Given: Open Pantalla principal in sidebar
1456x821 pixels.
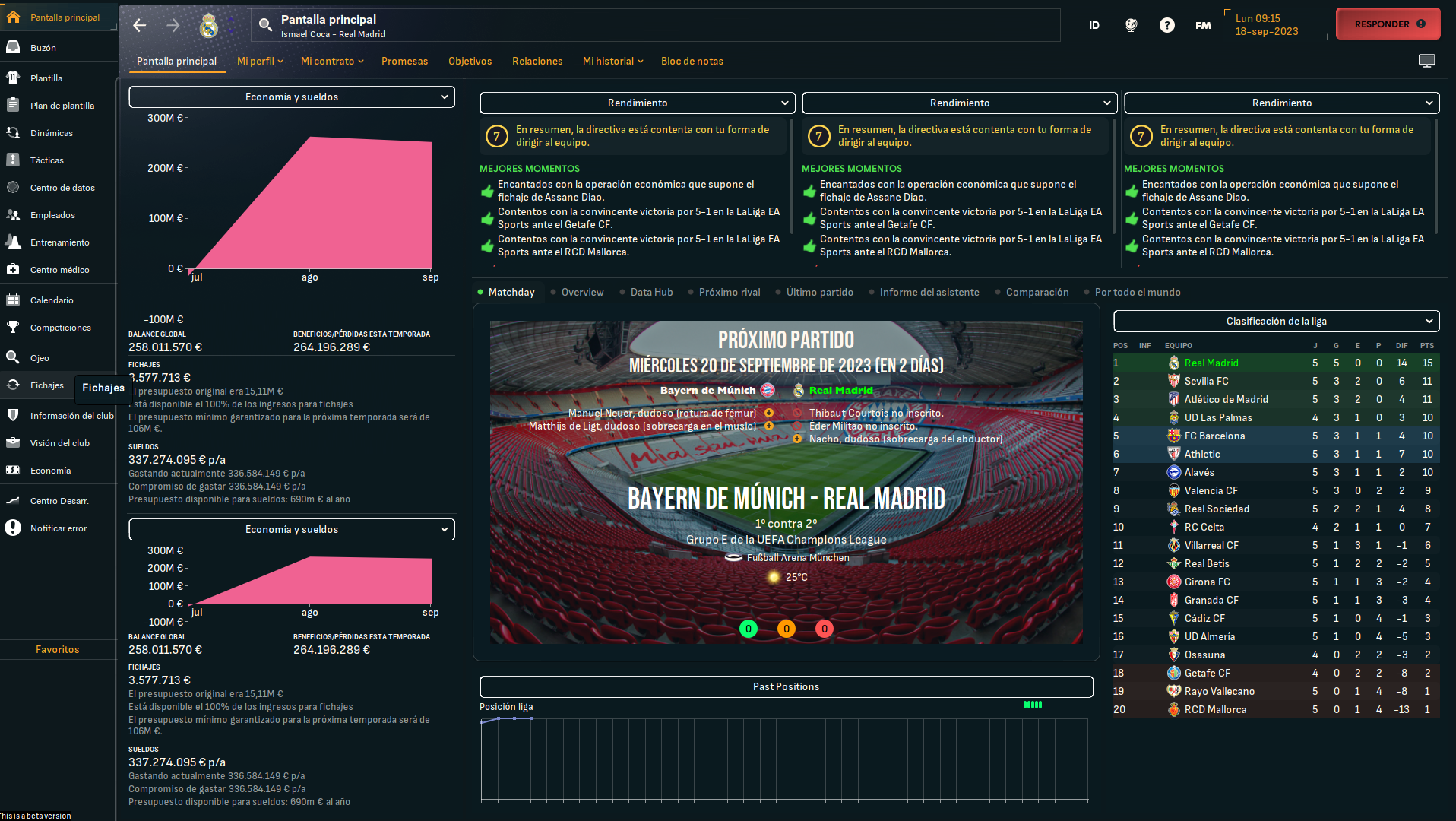Looking at the screenshot, I should point(59,17).
